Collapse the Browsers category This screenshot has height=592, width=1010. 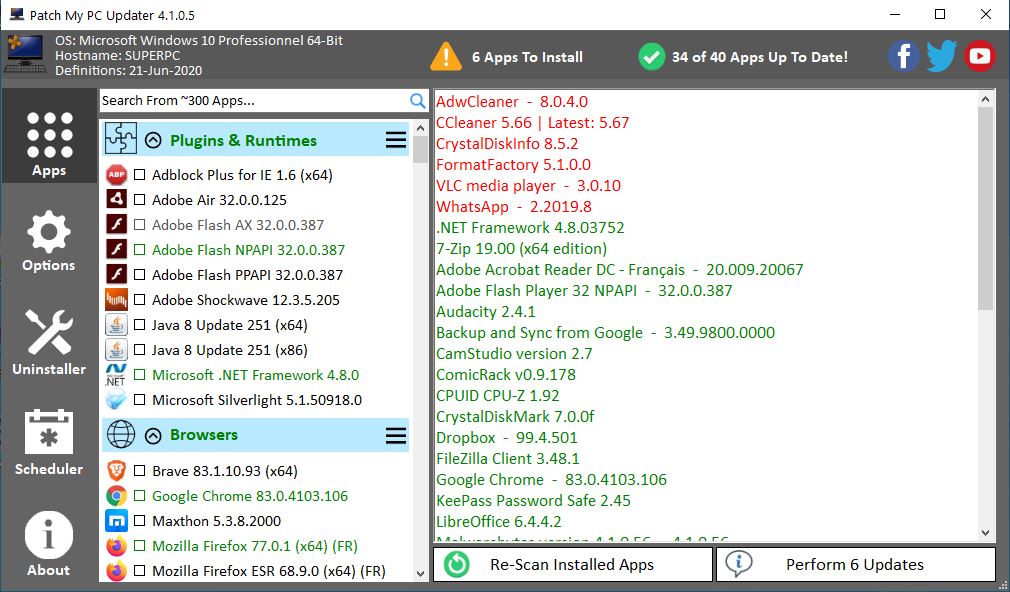pos(153,435)
